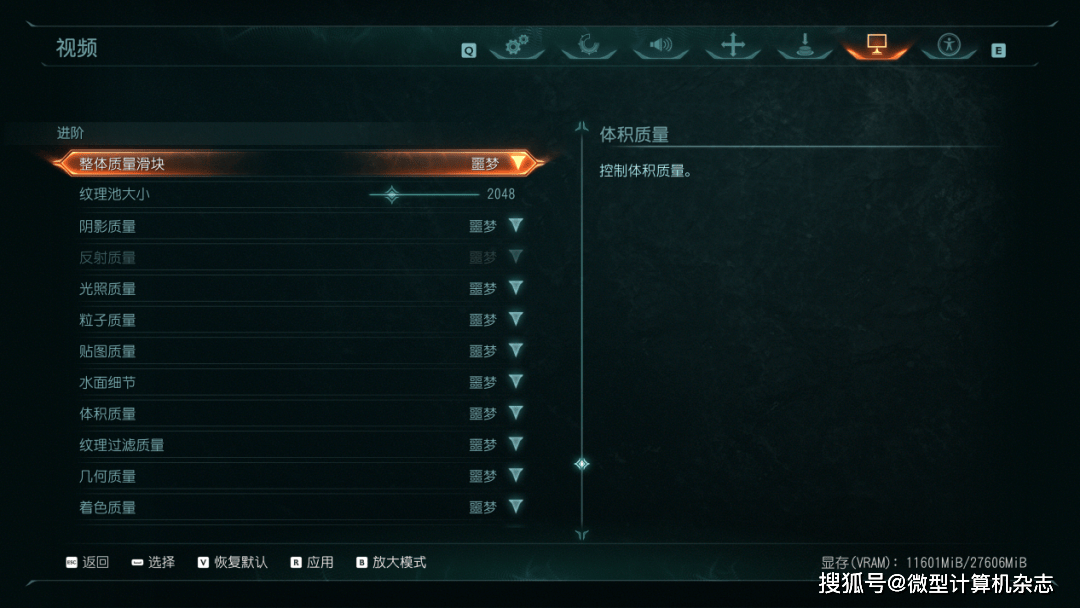1080x608 pixels.
Task: Open the gears settings tab icon
Action: 517,45
